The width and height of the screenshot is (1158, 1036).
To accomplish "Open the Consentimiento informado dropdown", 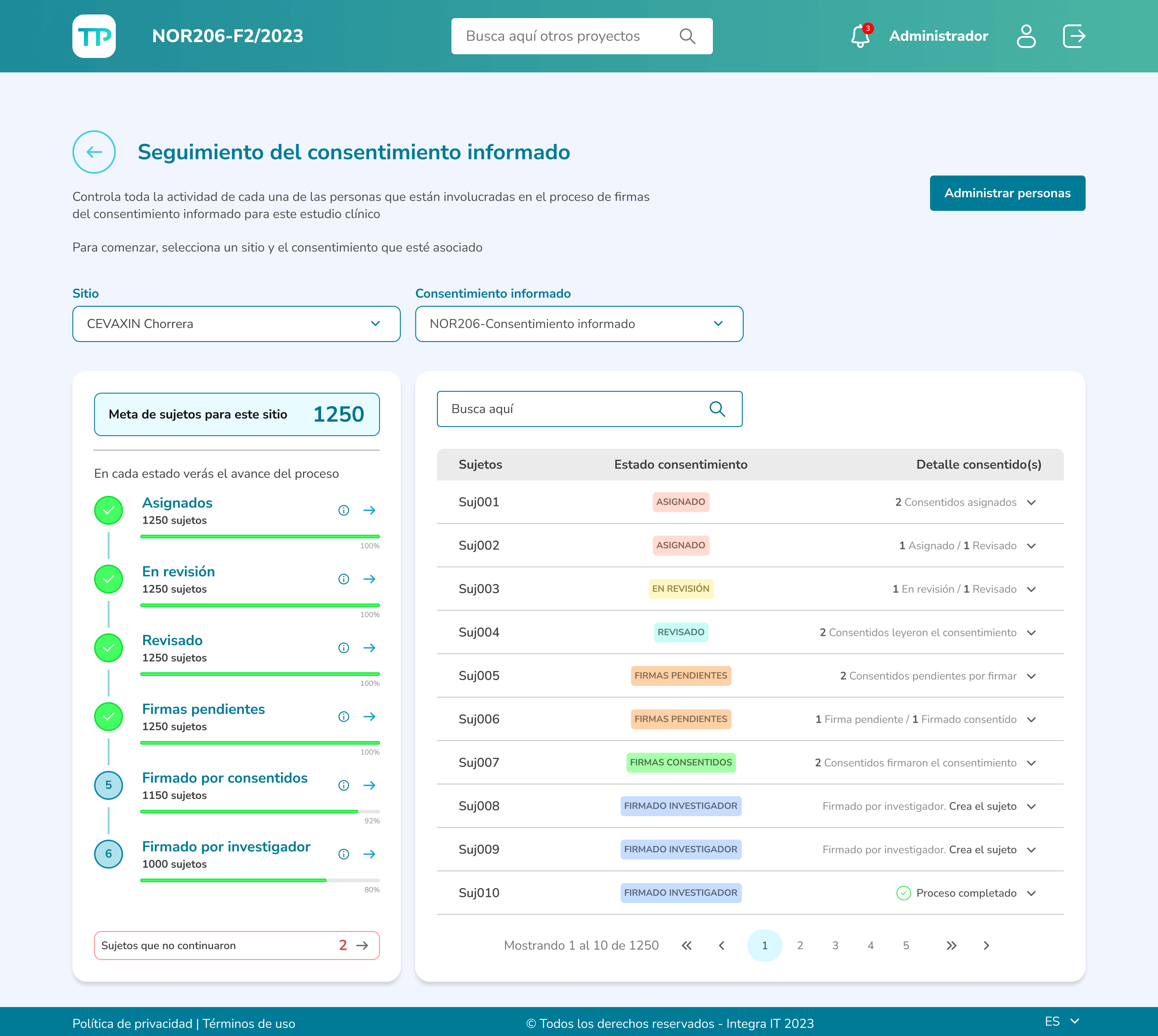I will 579,324.
